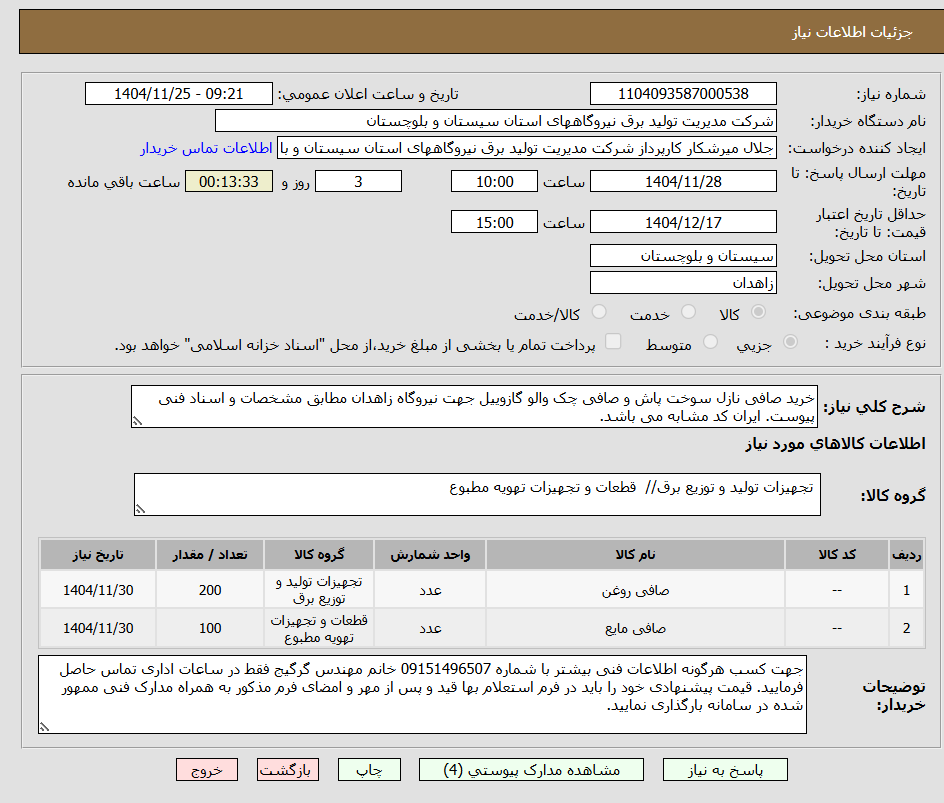
Task: Select the کالا radio button
Action: [759, 312]
